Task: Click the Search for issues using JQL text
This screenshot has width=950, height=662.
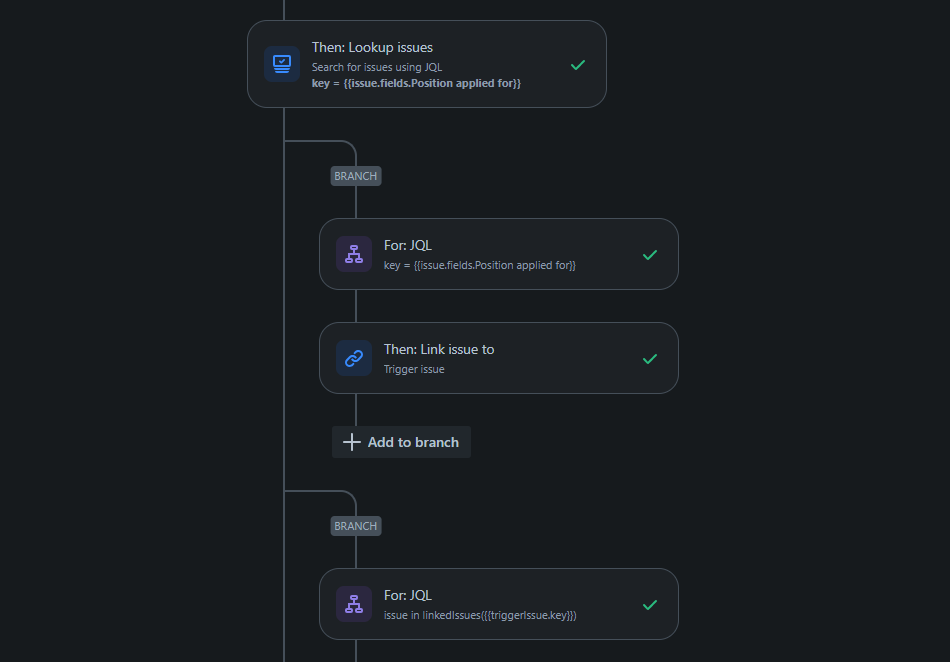Action: tap(377, 67)
